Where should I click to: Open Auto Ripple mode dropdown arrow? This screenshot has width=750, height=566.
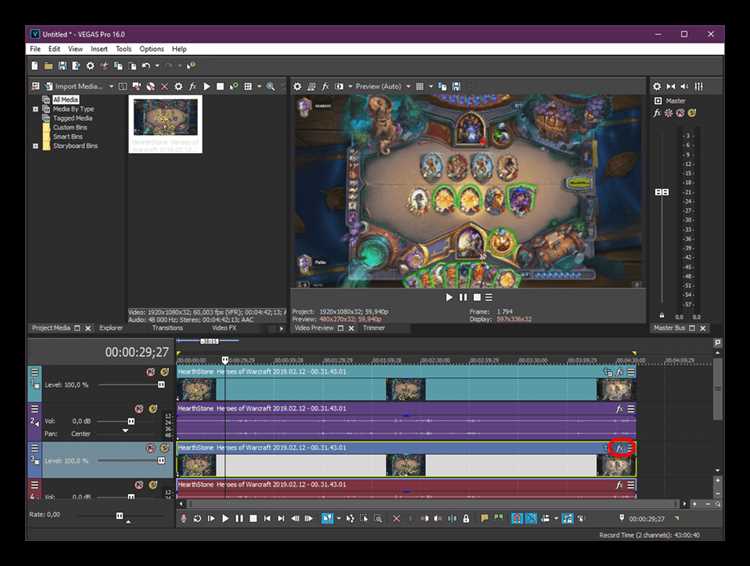click(x=556, y=518)
